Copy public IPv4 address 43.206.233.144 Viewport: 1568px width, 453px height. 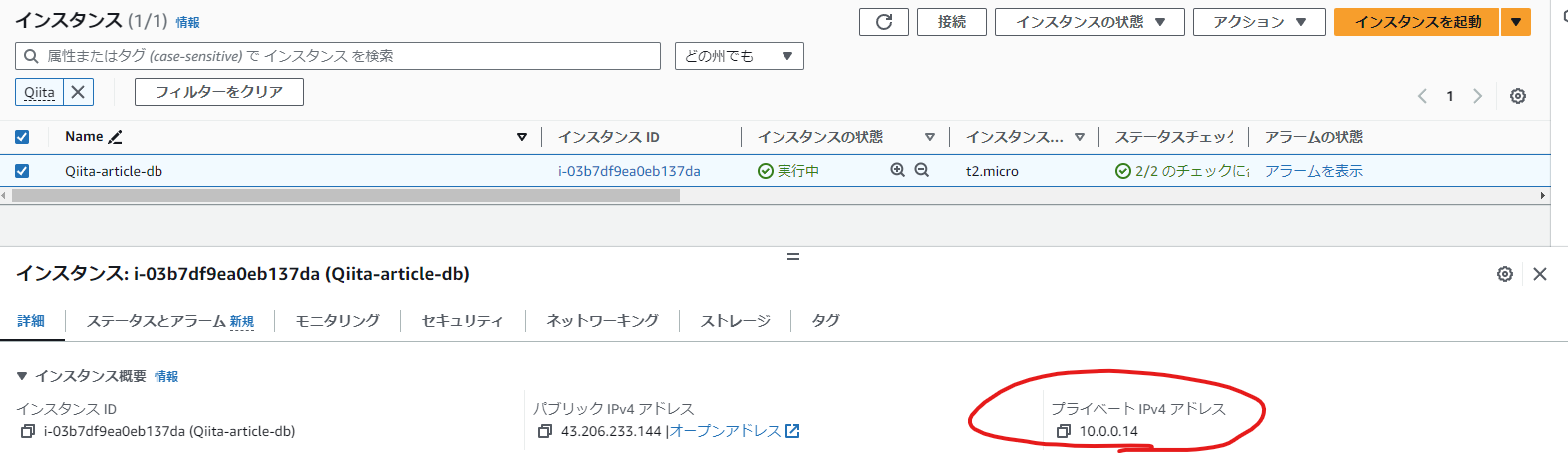tap(544, 432)
